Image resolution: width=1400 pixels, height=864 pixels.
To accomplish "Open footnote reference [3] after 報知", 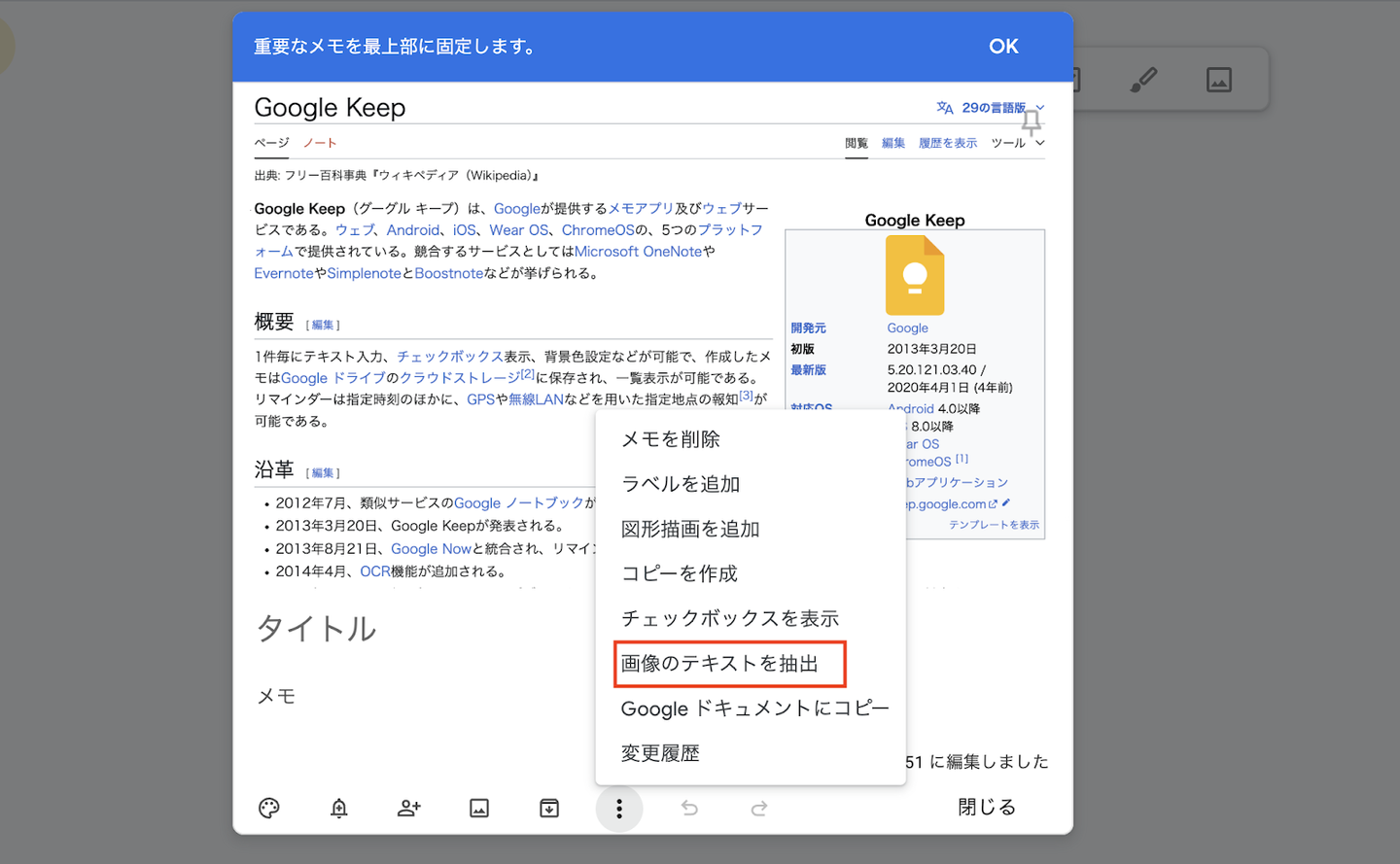I will coord(747,396).
